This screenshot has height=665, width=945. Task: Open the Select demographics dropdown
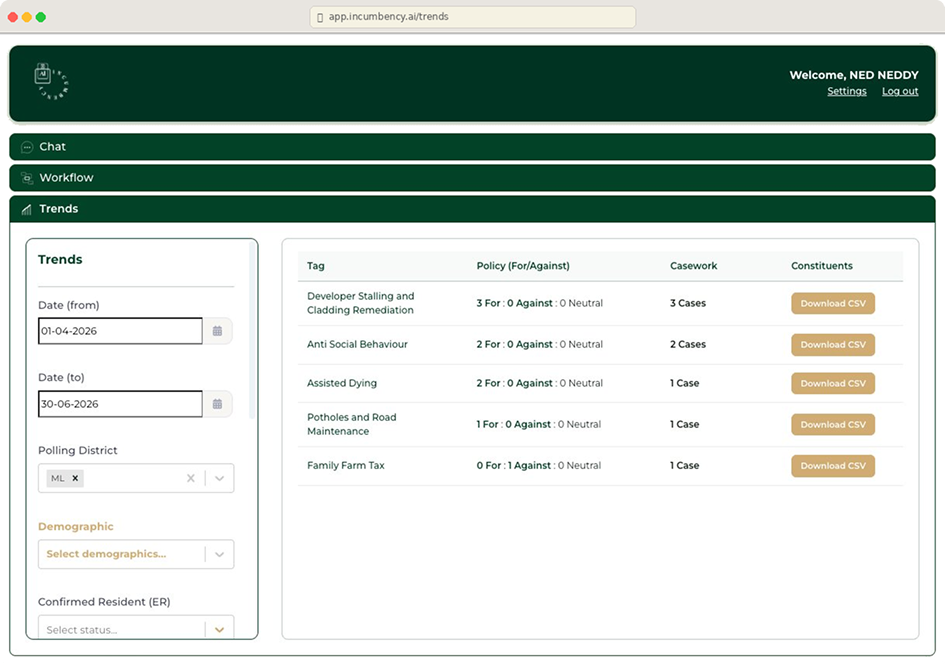coord(219,554)
